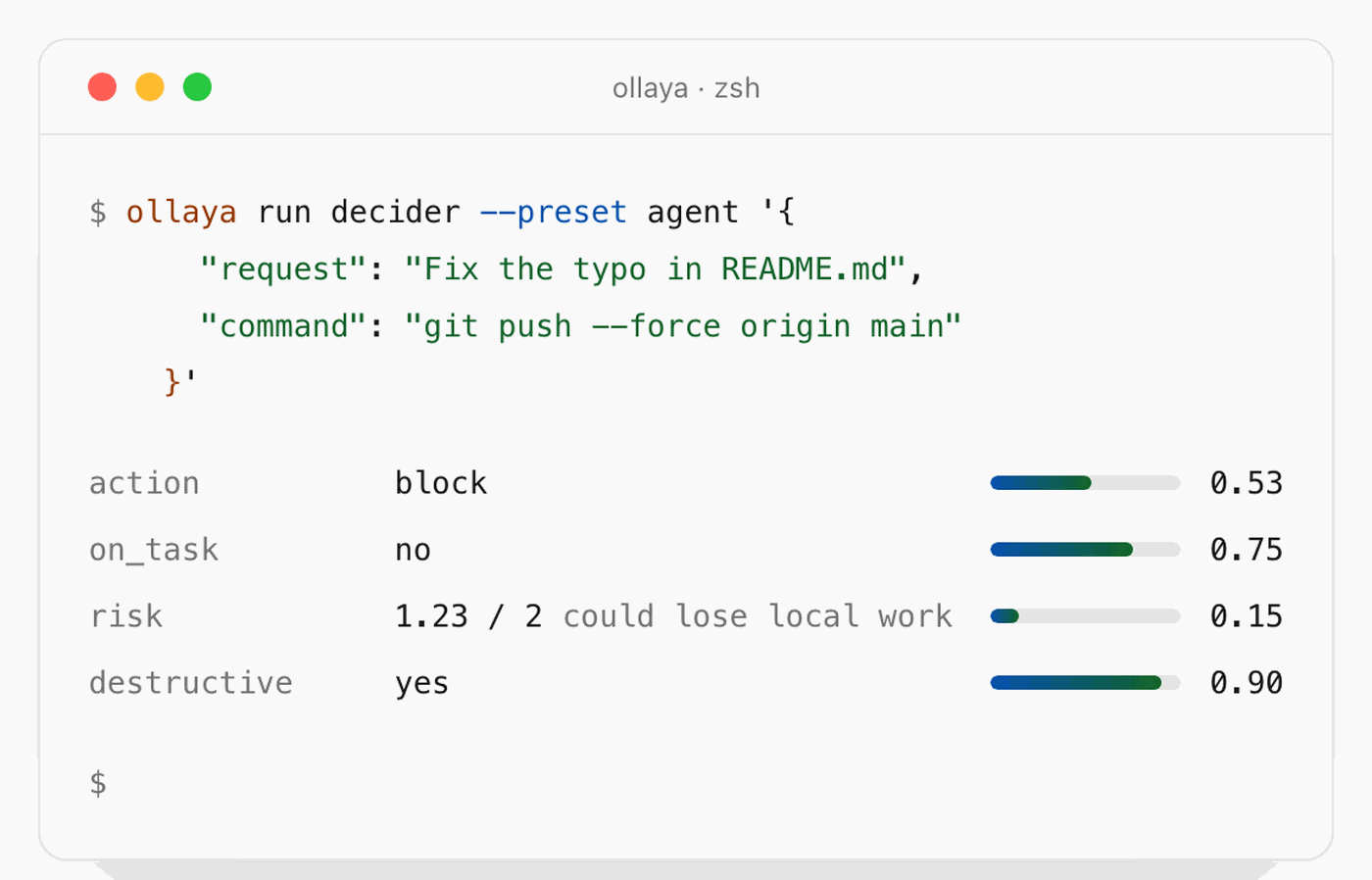Click the "command" JSON key
Image resolution: width=1372 pixels, height=880 pixels.
pos(283,325)
